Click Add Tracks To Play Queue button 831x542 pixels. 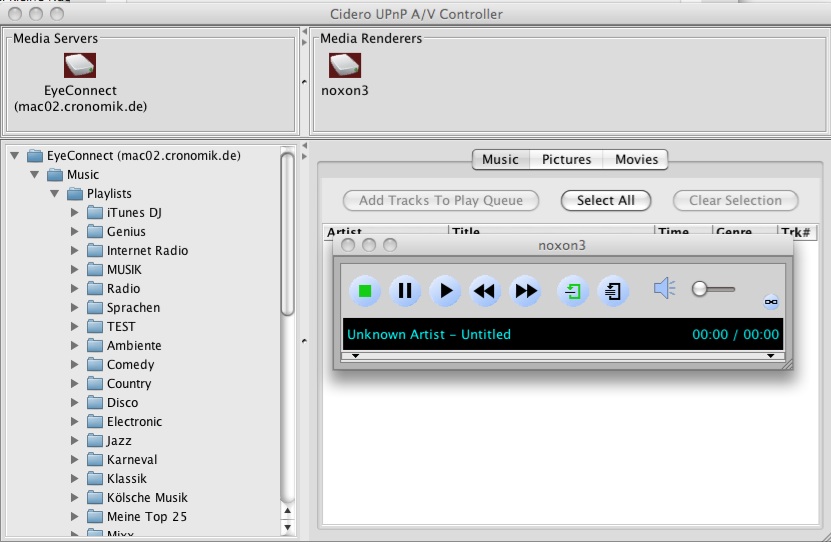point(441,200)
